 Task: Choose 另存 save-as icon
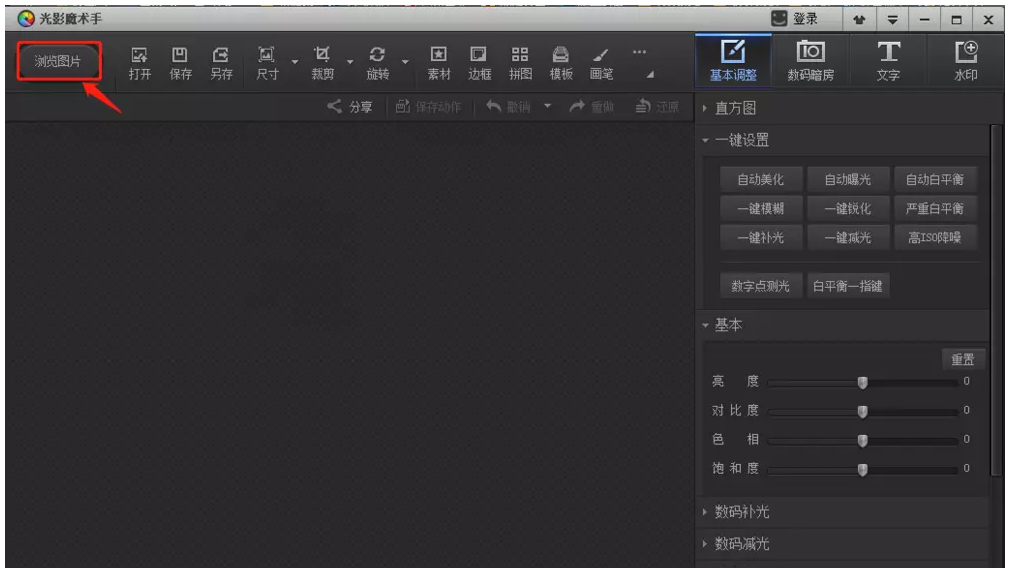click(221, 63)
